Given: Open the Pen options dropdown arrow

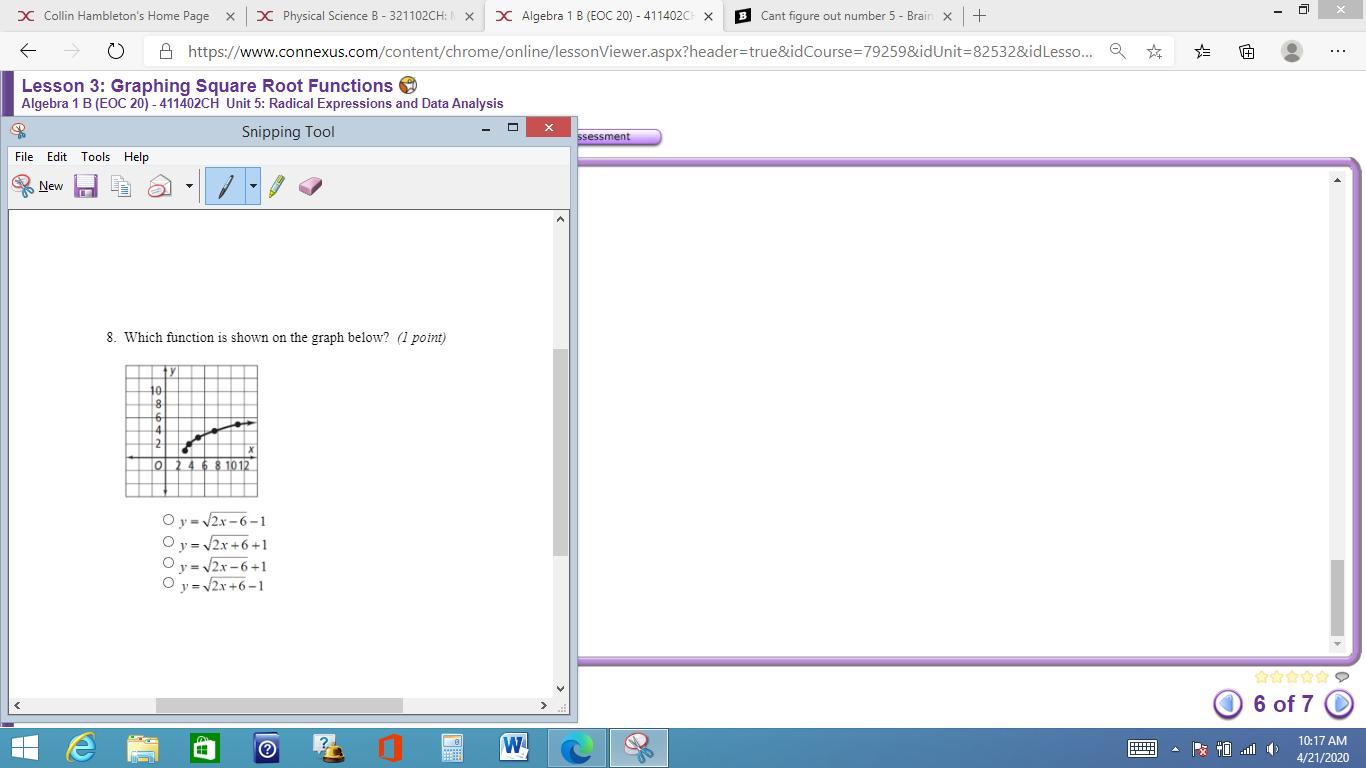Looking at the screenshot, I should tap(253, 186).
